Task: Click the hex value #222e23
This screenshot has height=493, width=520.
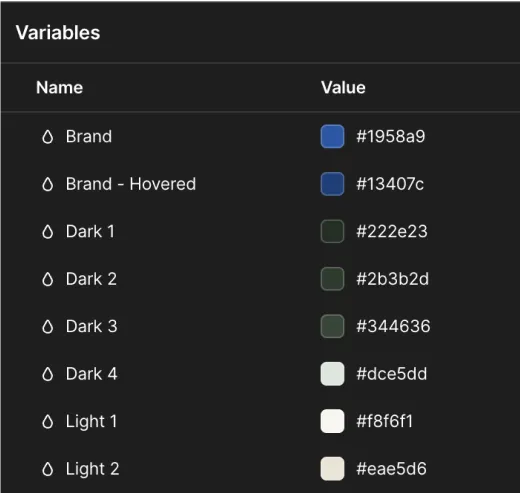Action: click(x=392, y=231)
